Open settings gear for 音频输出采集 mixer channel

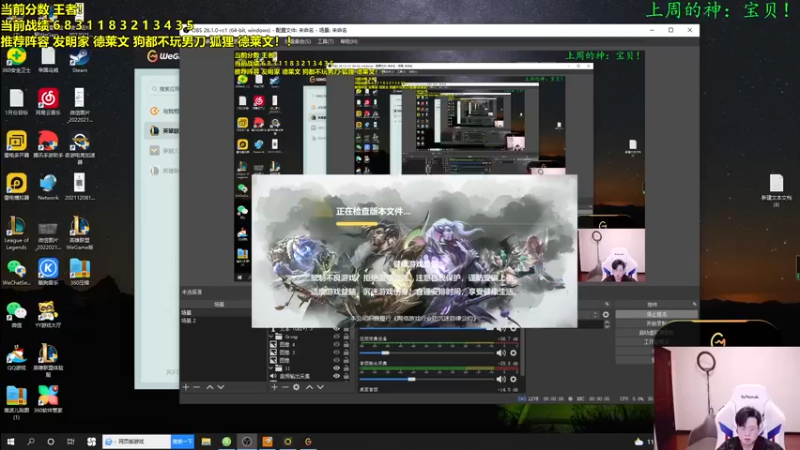pyautogui.click(x=513, y=379)
